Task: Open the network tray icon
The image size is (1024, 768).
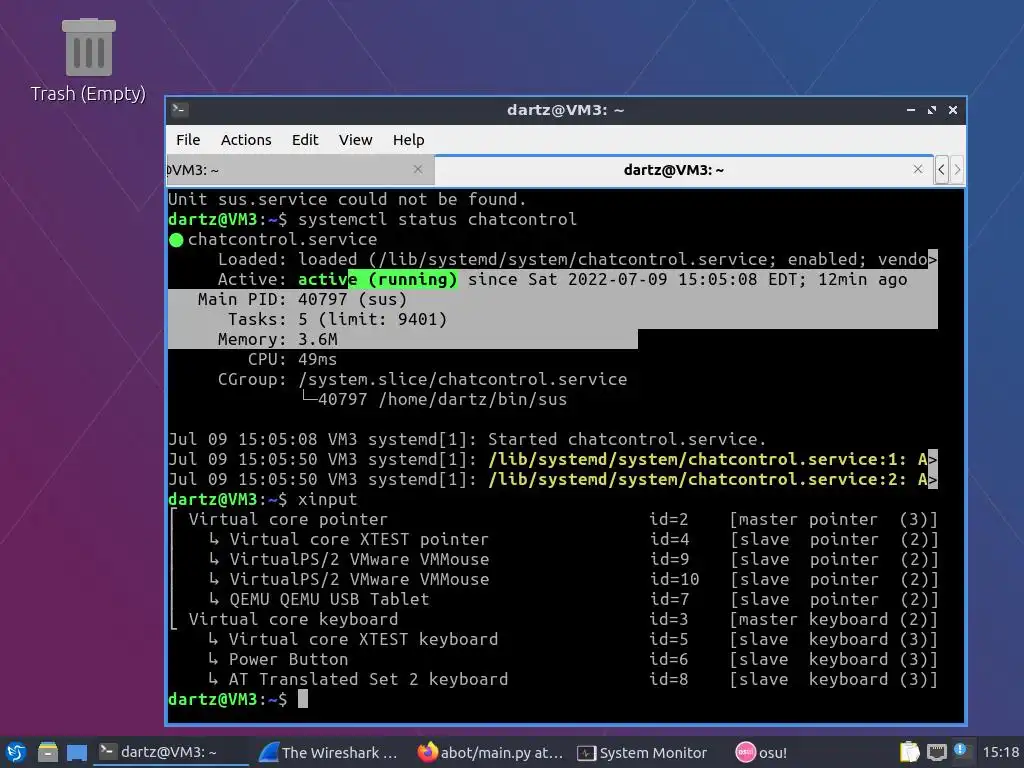Action: (x=936, y=752)
